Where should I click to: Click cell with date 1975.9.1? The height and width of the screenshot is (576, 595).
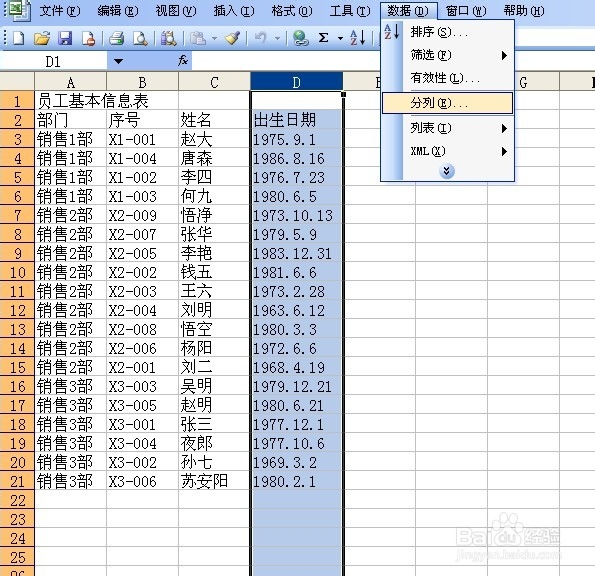point(296,139)
